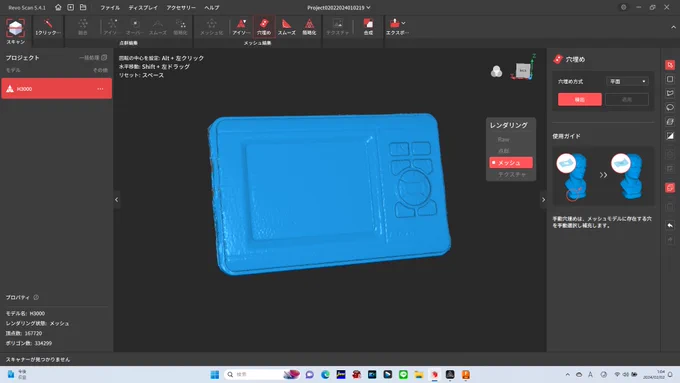Click the new project plus icon
The width and height of the screenshot is (680, 383).
tap(70, 7)
